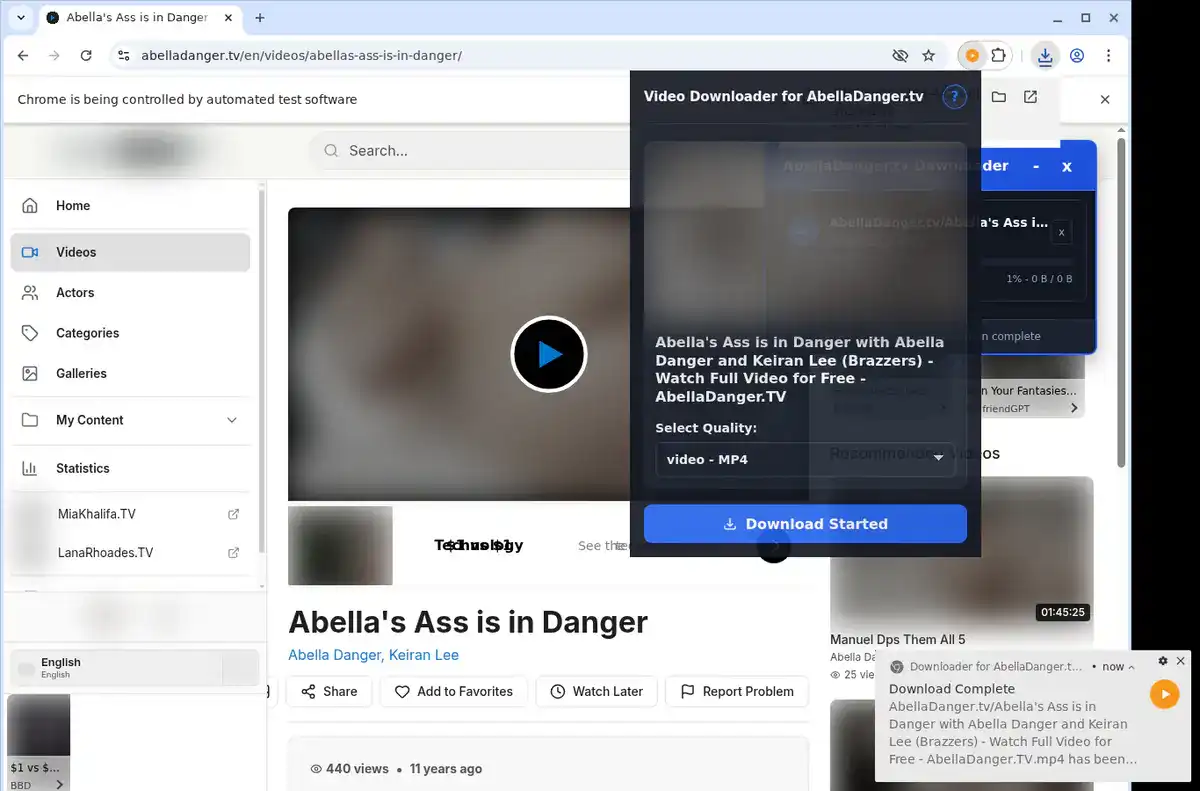1200x791 pixels.
Task: Open the Chrome three-dot menu
Action: (x=1108, y=56)
